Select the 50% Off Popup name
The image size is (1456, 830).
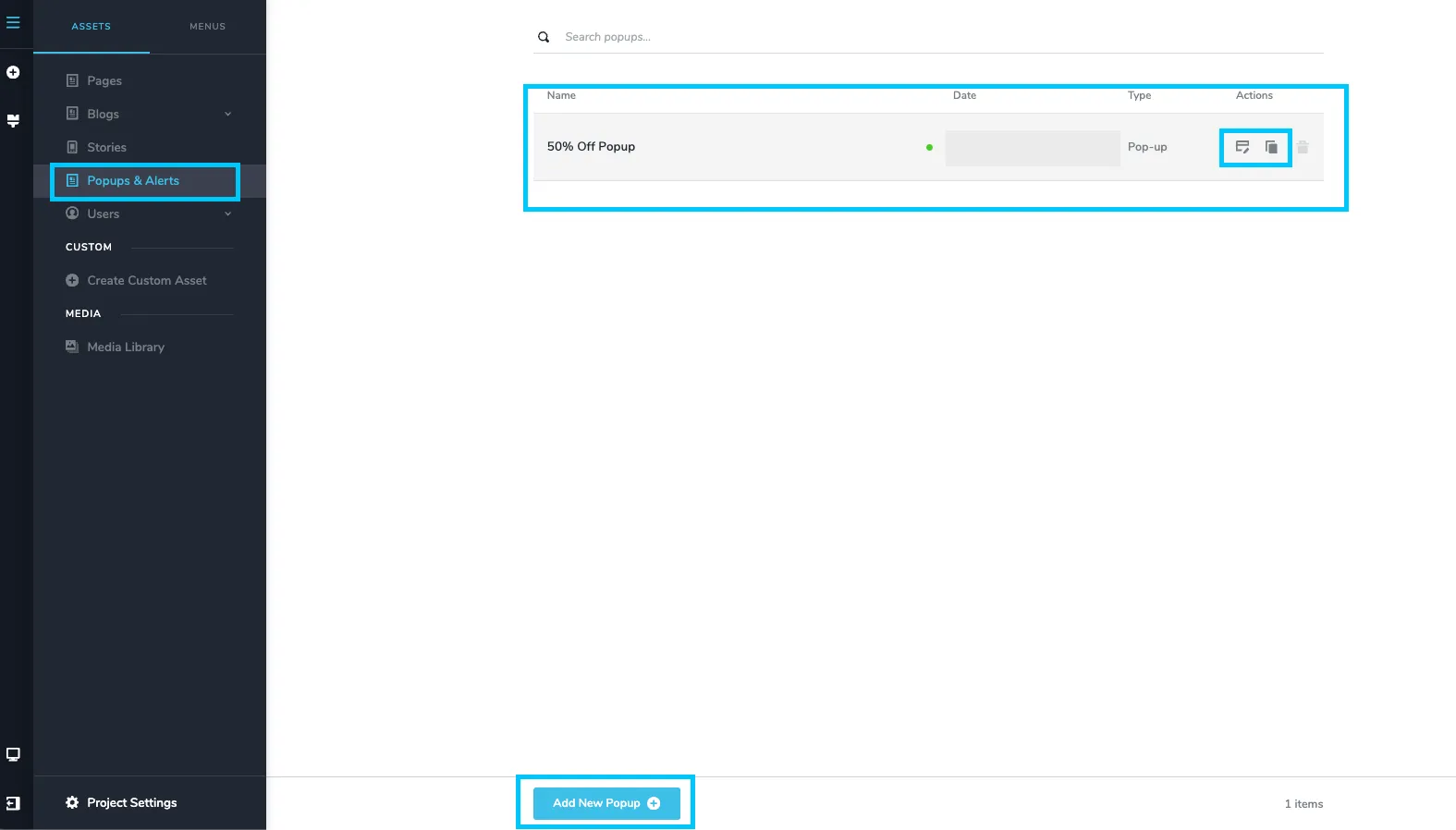click(x=591, y=147)
